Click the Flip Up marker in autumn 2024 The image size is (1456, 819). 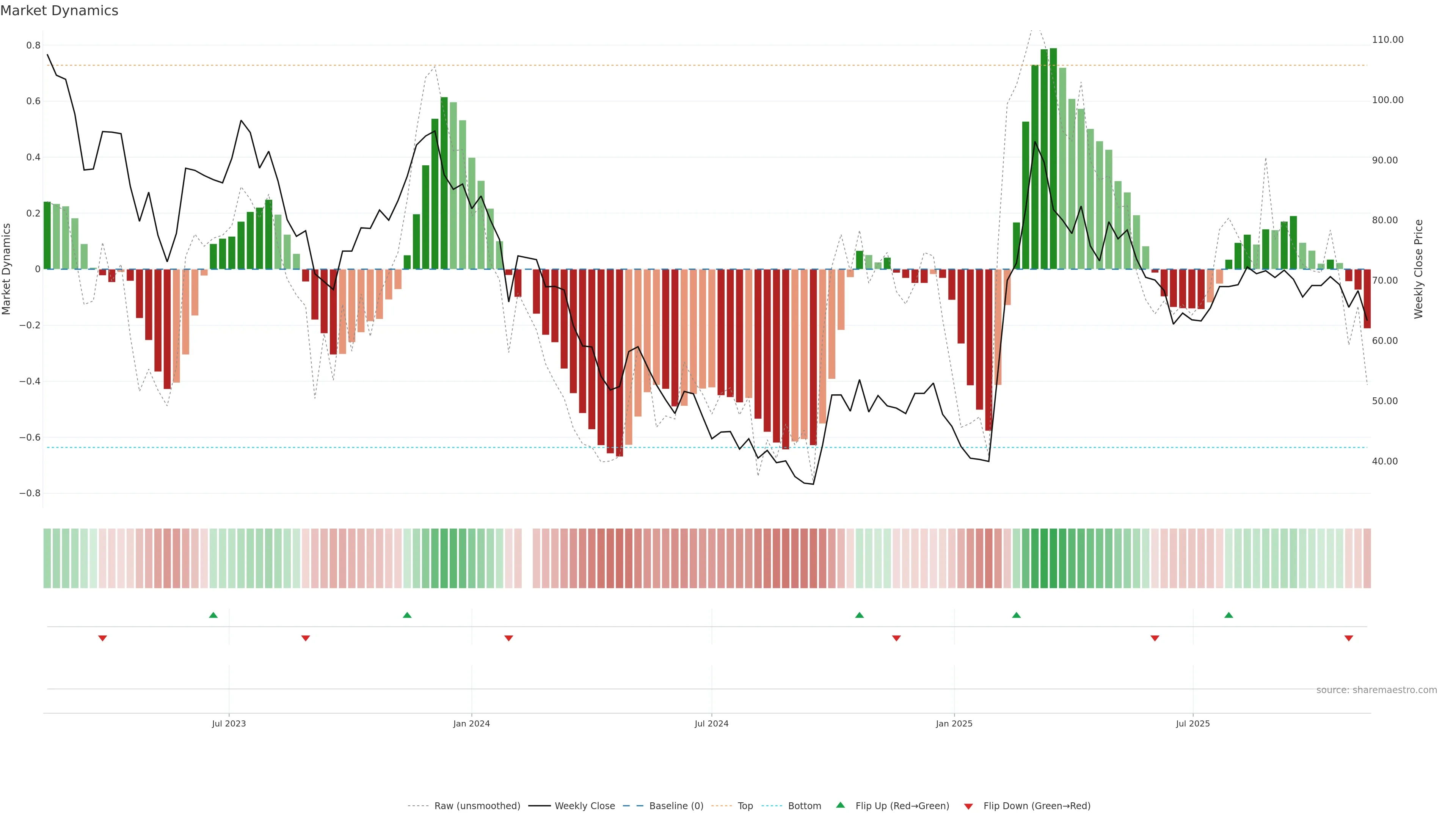860,615
